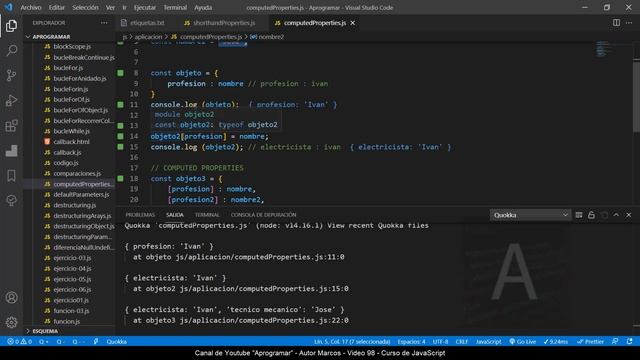Open Explorer panel More Actions ellipsis
Screen dimensions: 640x360
pyautogui.click(x=104, y=23)
